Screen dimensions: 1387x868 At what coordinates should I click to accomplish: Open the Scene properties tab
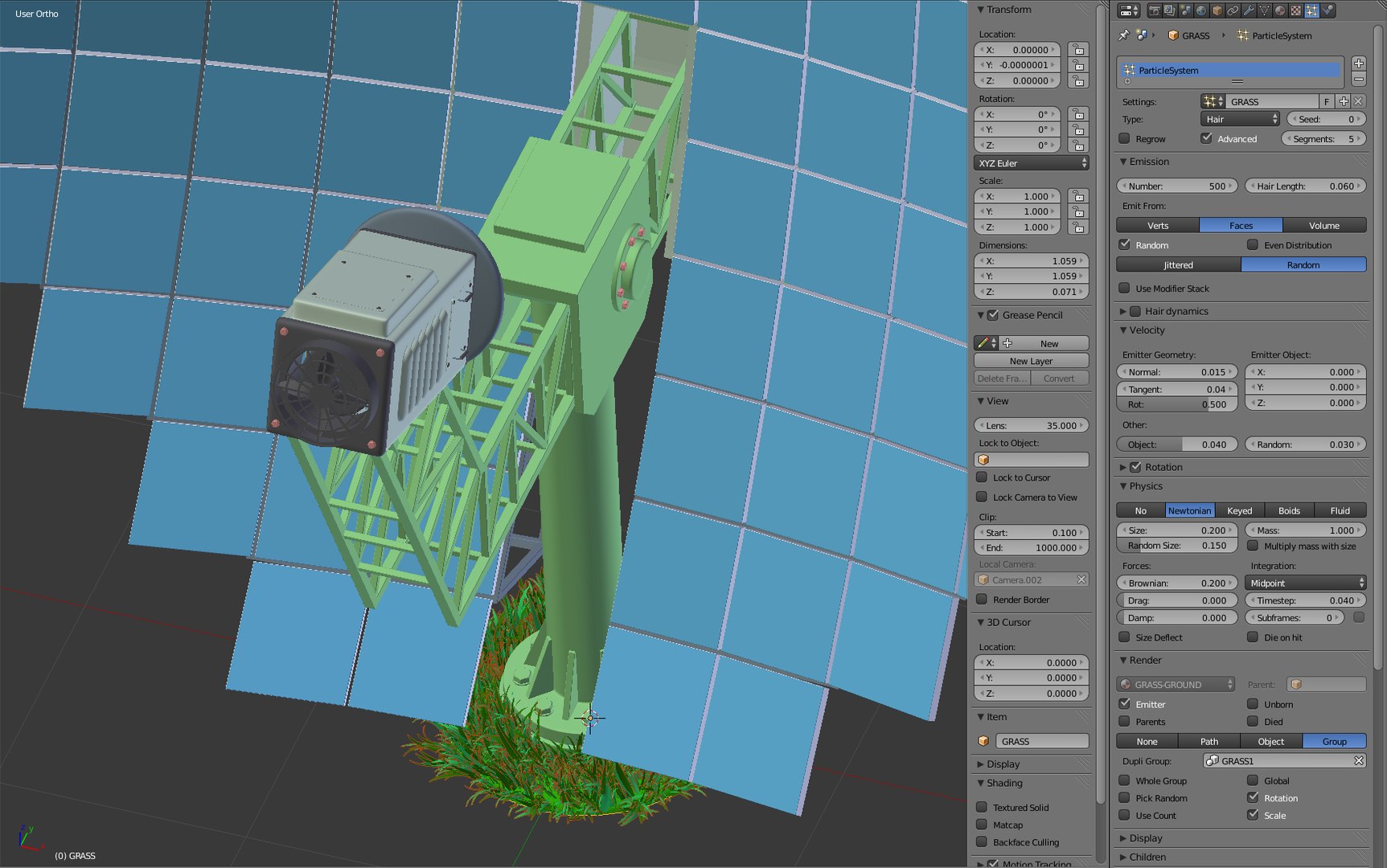(1186, 10)
